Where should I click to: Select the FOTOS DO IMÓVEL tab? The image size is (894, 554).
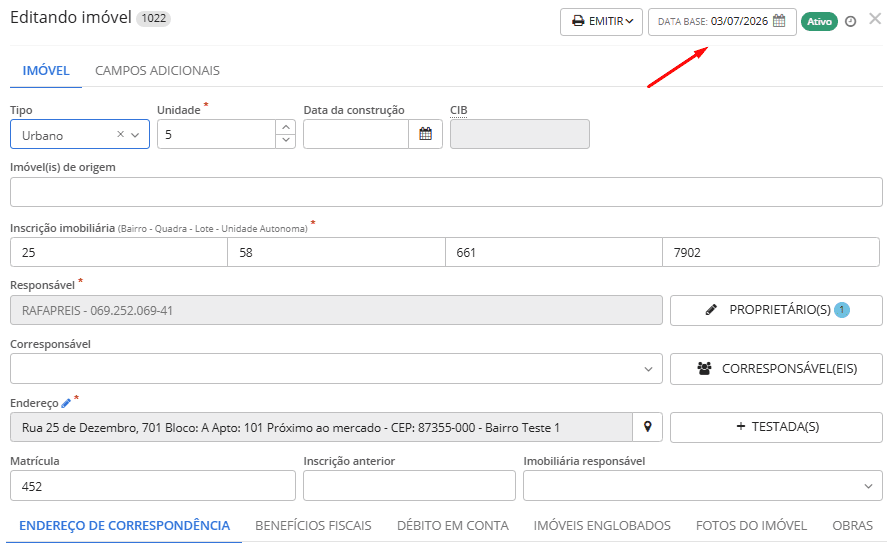tap(751, 526)
